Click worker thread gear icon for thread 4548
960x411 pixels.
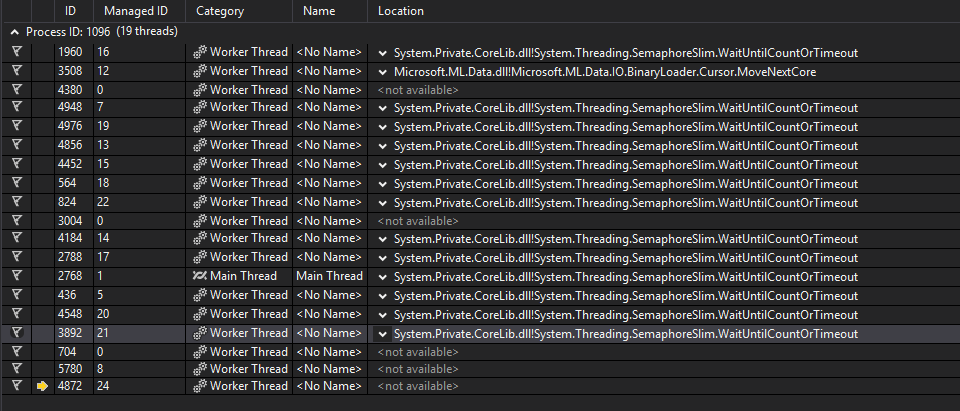[200, 314]
